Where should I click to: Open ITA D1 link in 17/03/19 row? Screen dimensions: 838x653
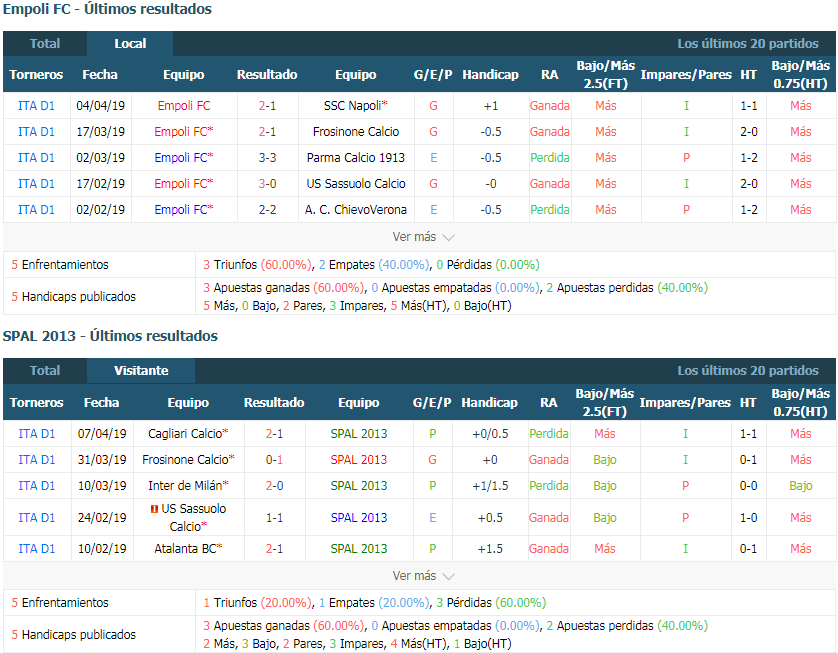(x=36, y=131)
